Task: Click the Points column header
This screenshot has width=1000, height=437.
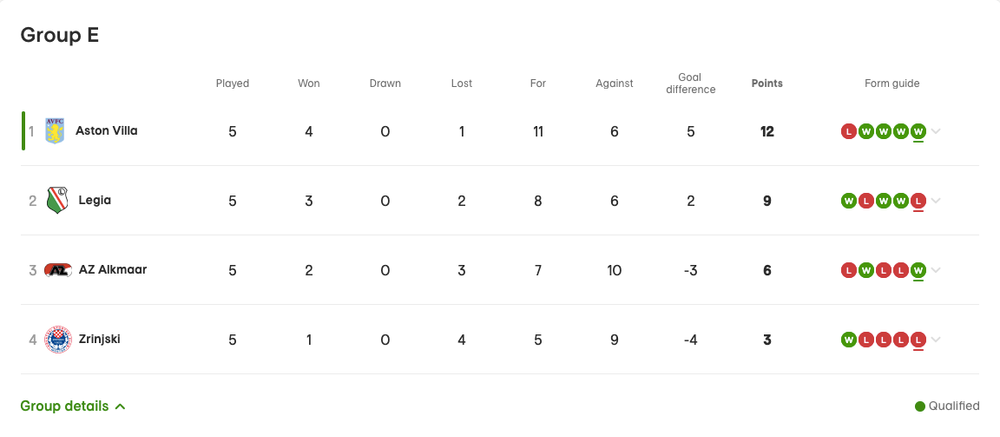Action: [767, 84]
